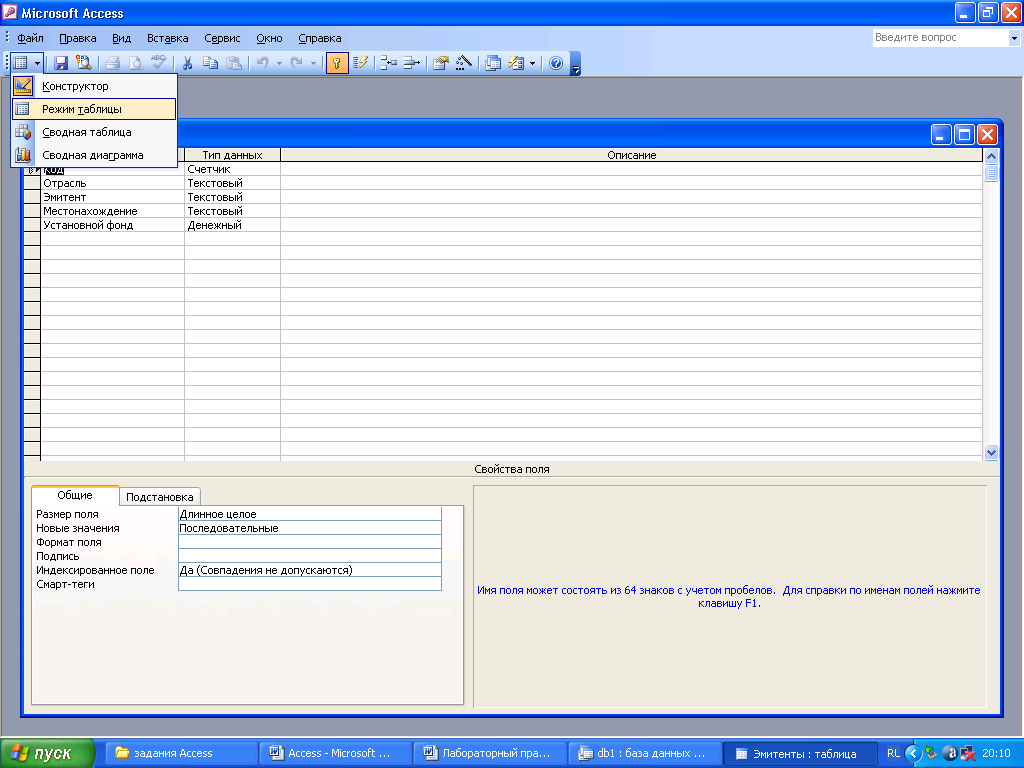The width and height of the screenshot is (1024, 768).
Task: Switch to the Подстановка tab
Action: (159, 497)
